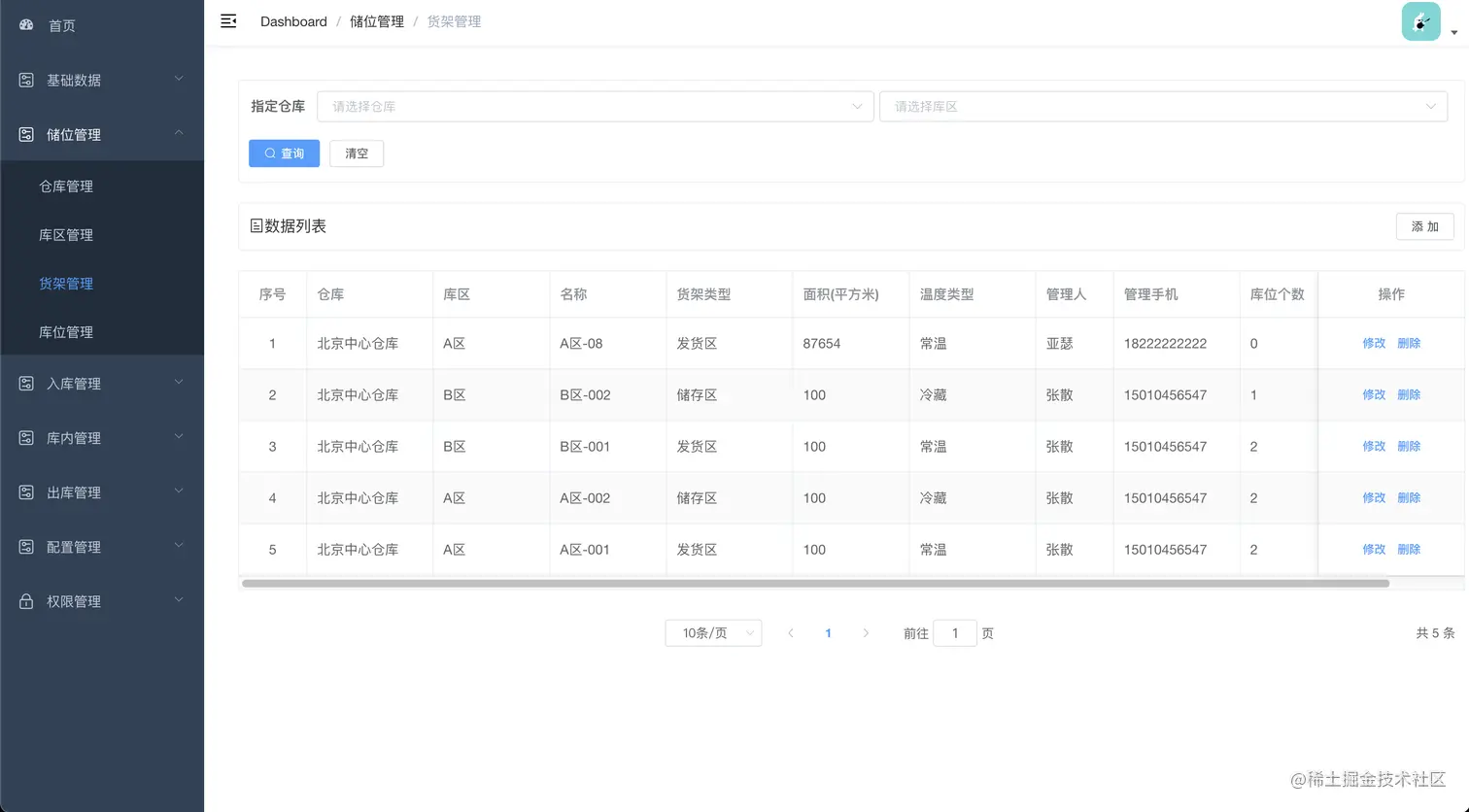Click 删除 for row A区-08
The image size is (1469, 812).
click(1409, 343)
